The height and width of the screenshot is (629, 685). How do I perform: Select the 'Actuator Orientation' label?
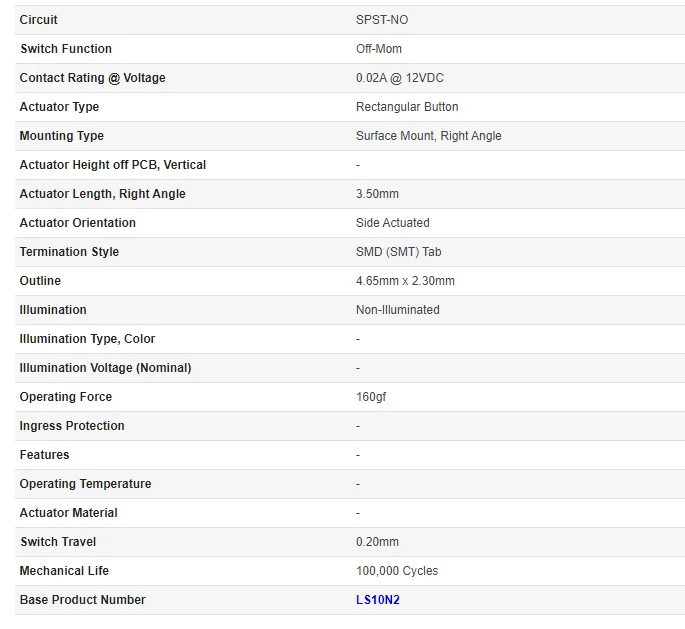78,223
